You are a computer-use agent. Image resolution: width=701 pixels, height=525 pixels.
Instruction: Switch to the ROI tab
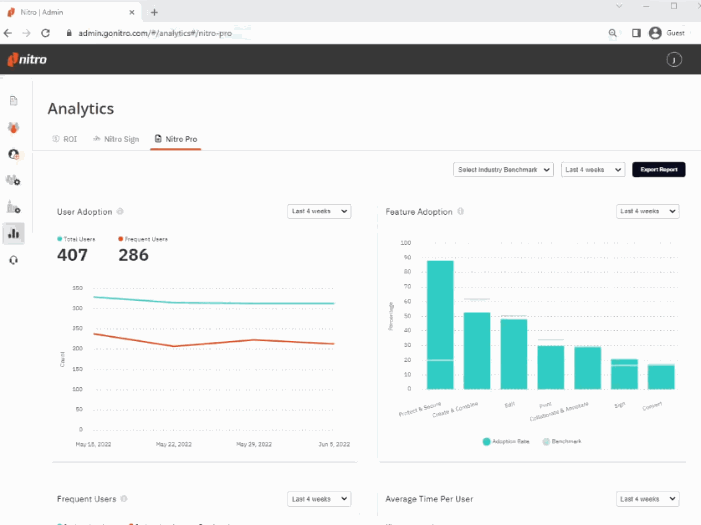pos(65,139)
